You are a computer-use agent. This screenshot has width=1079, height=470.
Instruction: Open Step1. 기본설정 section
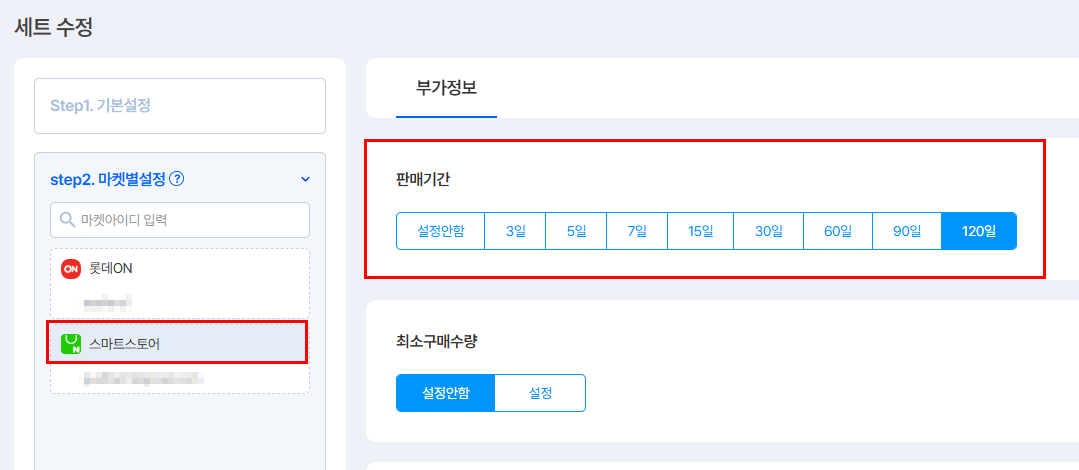180,106
